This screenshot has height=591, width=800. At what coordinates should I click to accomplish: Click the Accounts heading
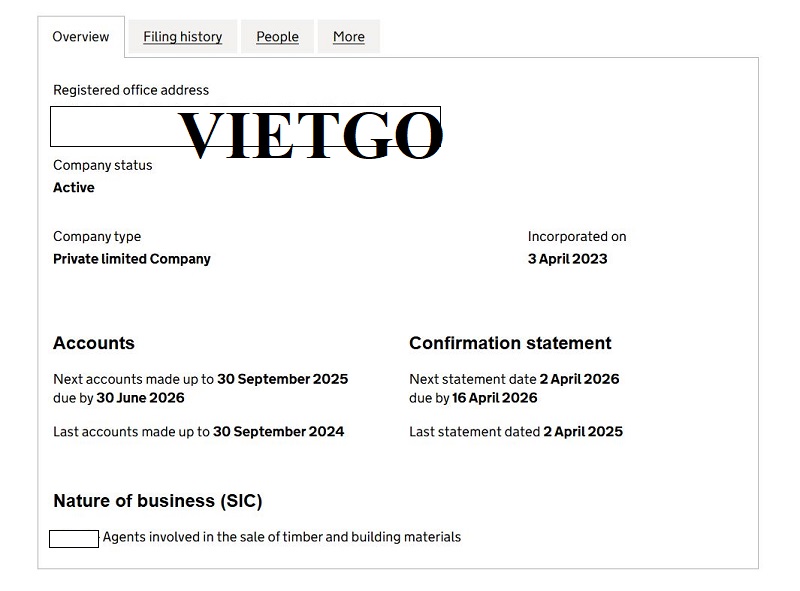[94, 343]
